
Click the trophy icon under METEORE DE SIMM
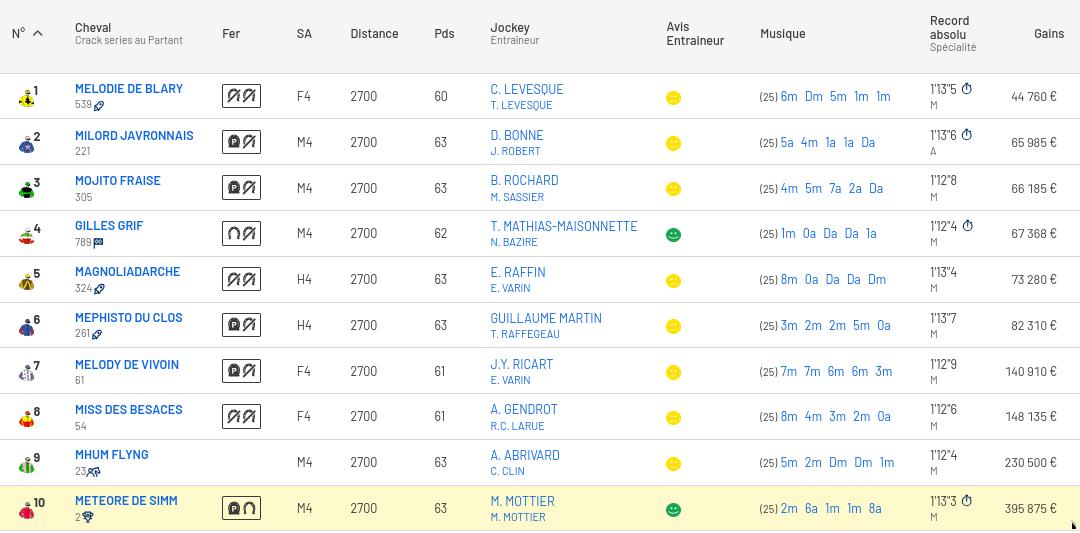pos(88,518)
